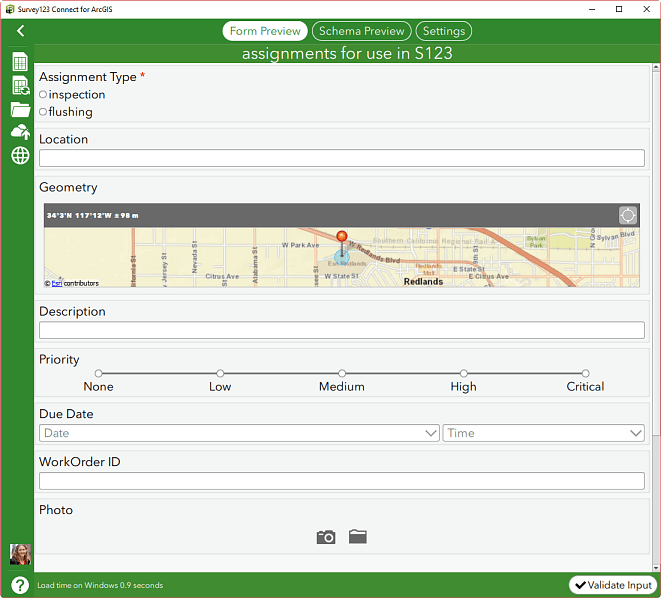
Task: Maximize the Survey123 Connect window
Action: [619, 9]
